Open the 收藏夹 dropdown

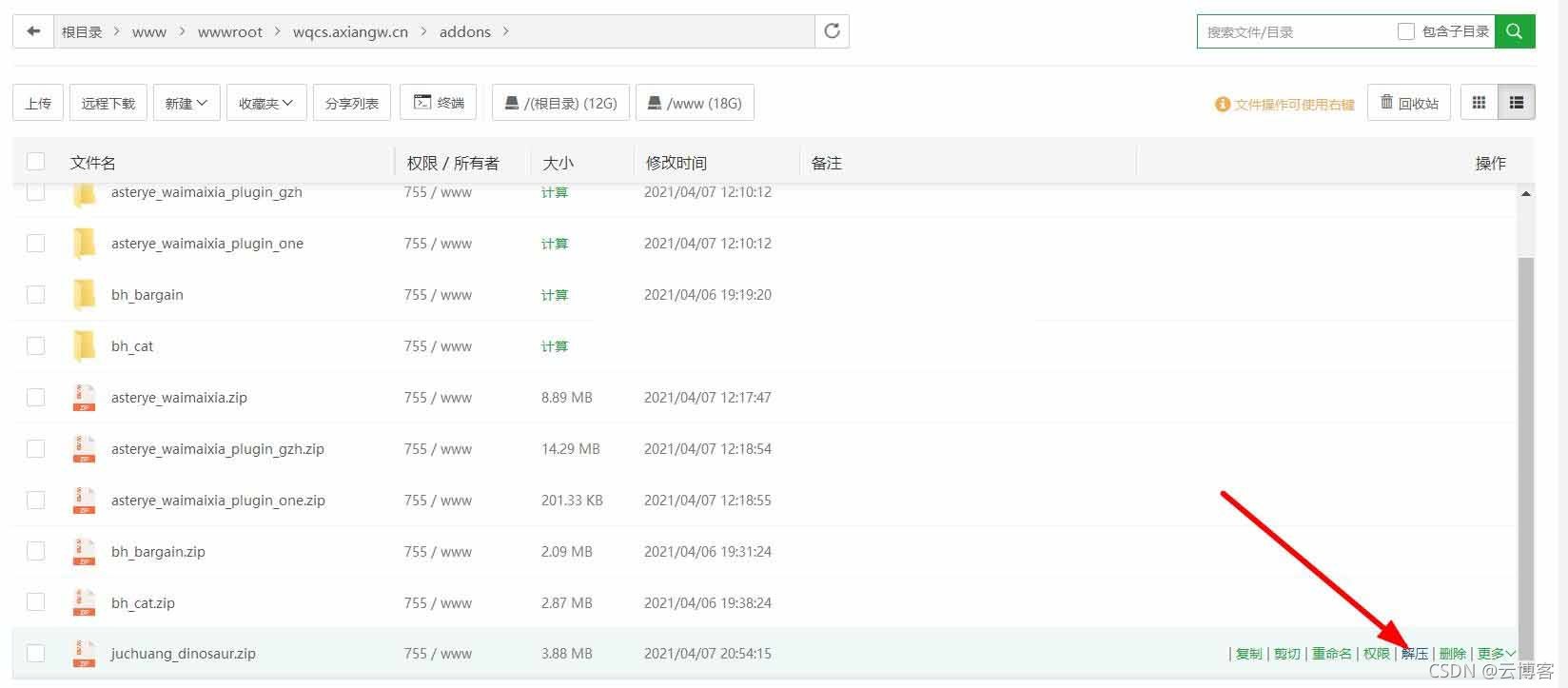[x=266, y=103]
